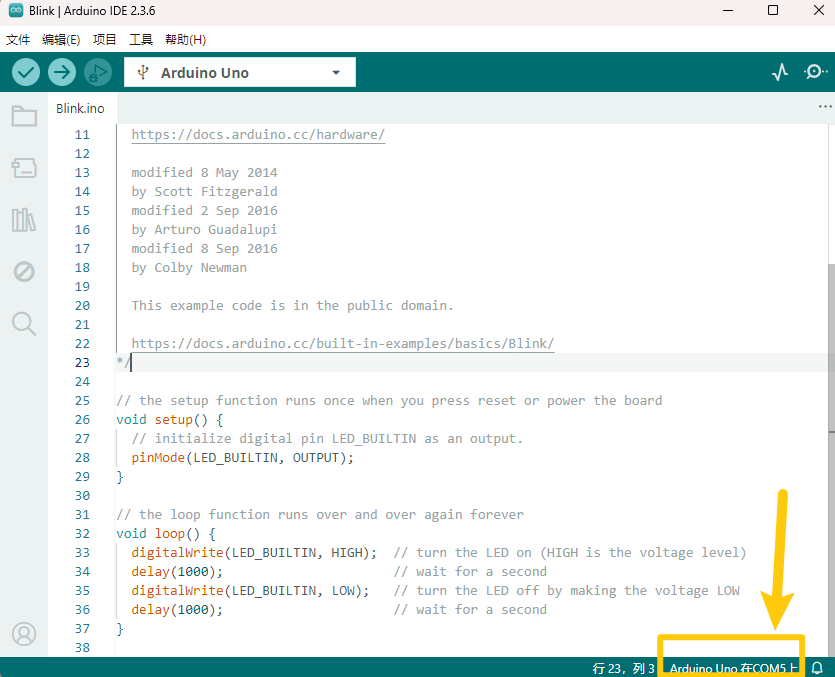Click on 'void setup() {' line
Viewport: 835px width, 677px height.
(x=169, y=420)
